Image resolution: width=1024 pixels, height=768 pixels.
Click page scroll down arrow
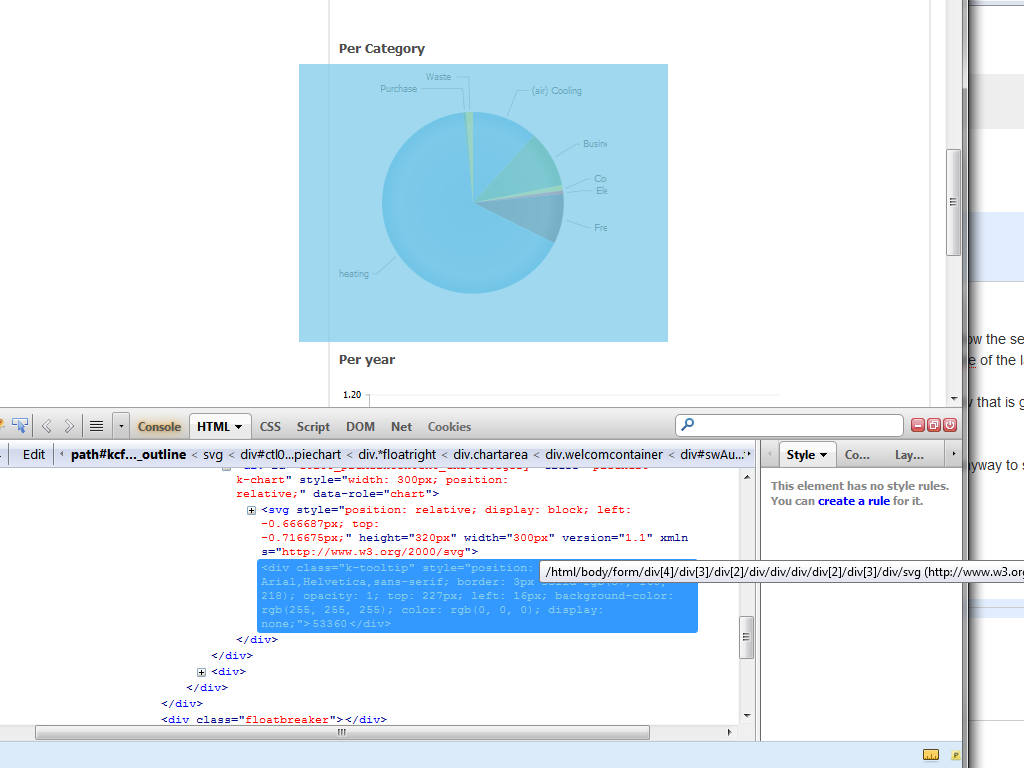(x=954, y=398)
